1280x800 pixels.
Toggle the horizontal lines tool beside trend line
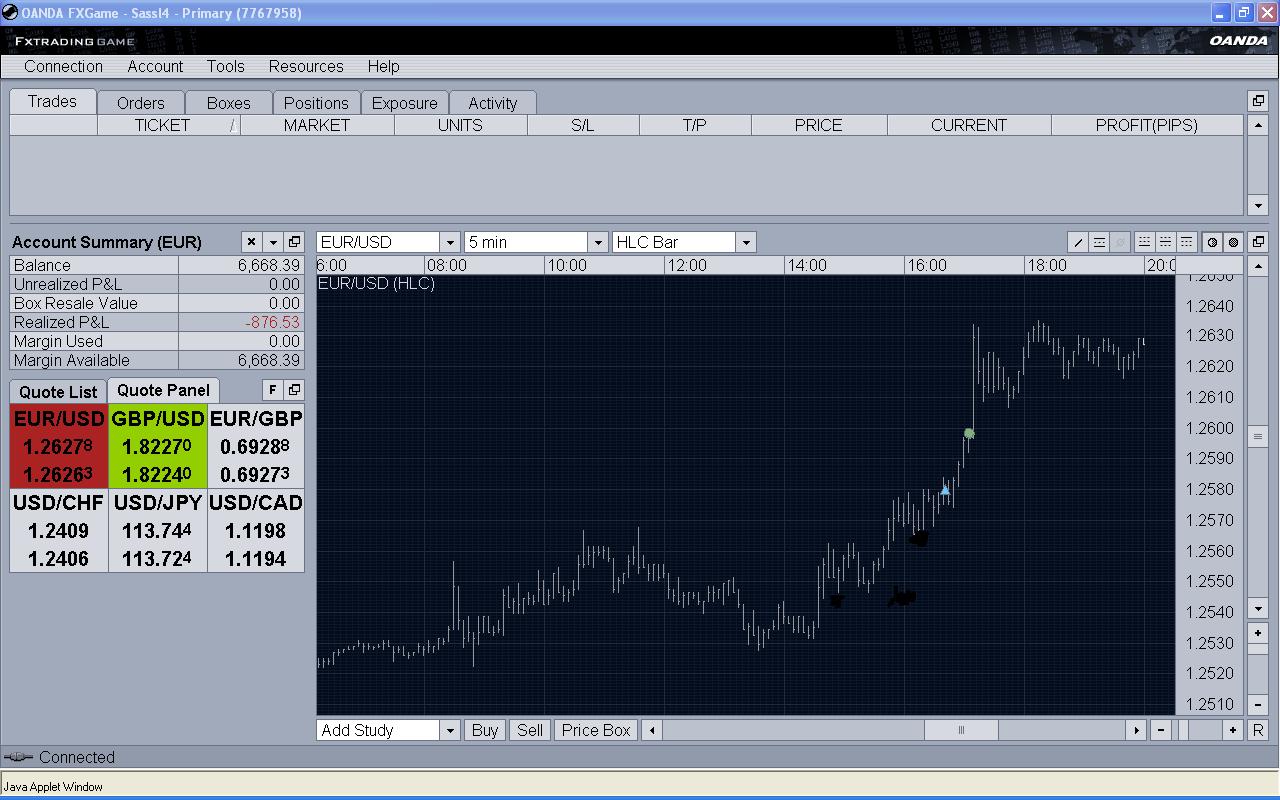pos(1099,242)
